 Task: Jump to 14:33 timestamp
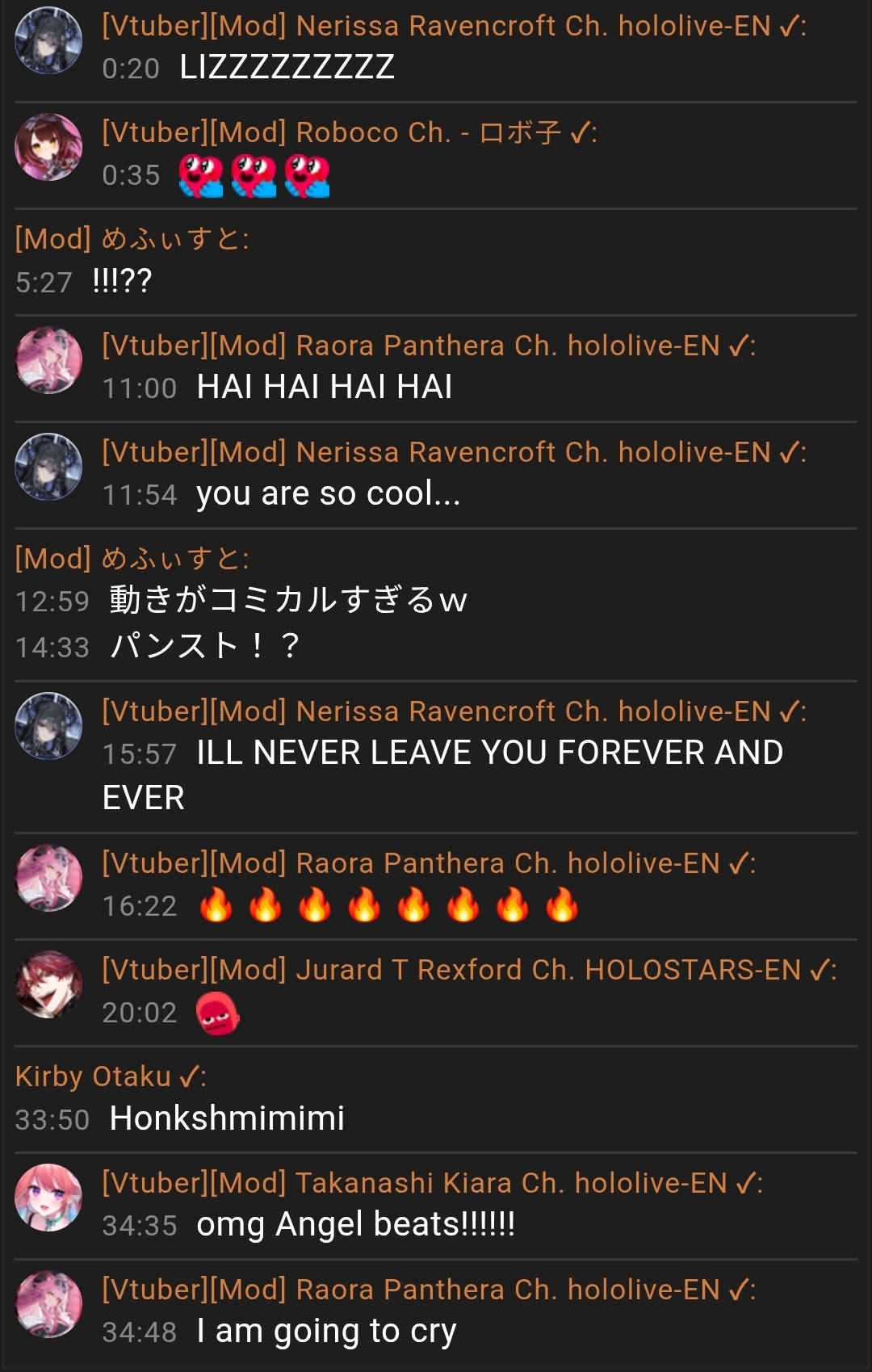52,647
